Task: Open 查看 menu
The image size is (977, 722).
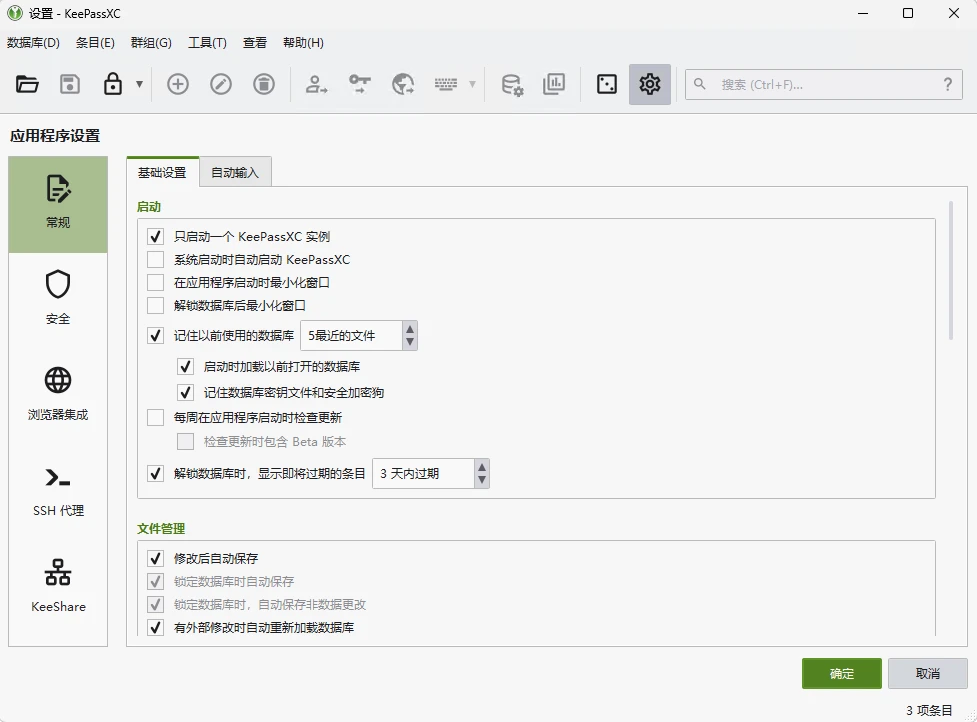Action: pos(255,42)
